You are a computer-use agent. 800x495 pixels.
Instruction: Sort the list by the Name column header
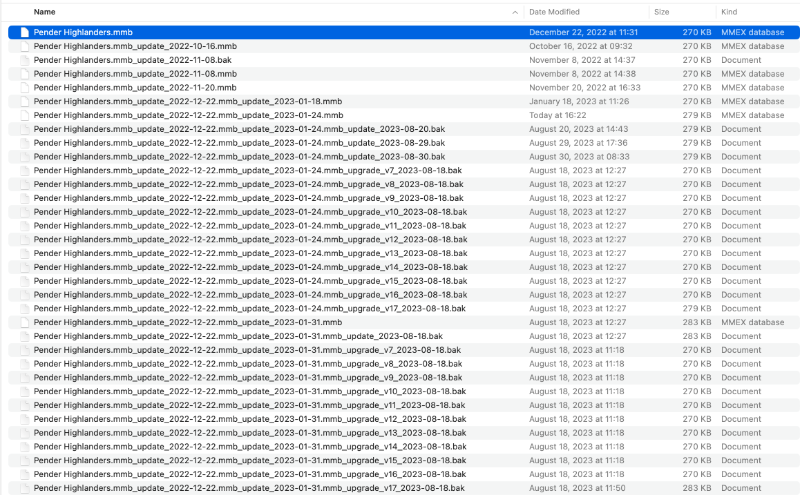pos(44,12)
